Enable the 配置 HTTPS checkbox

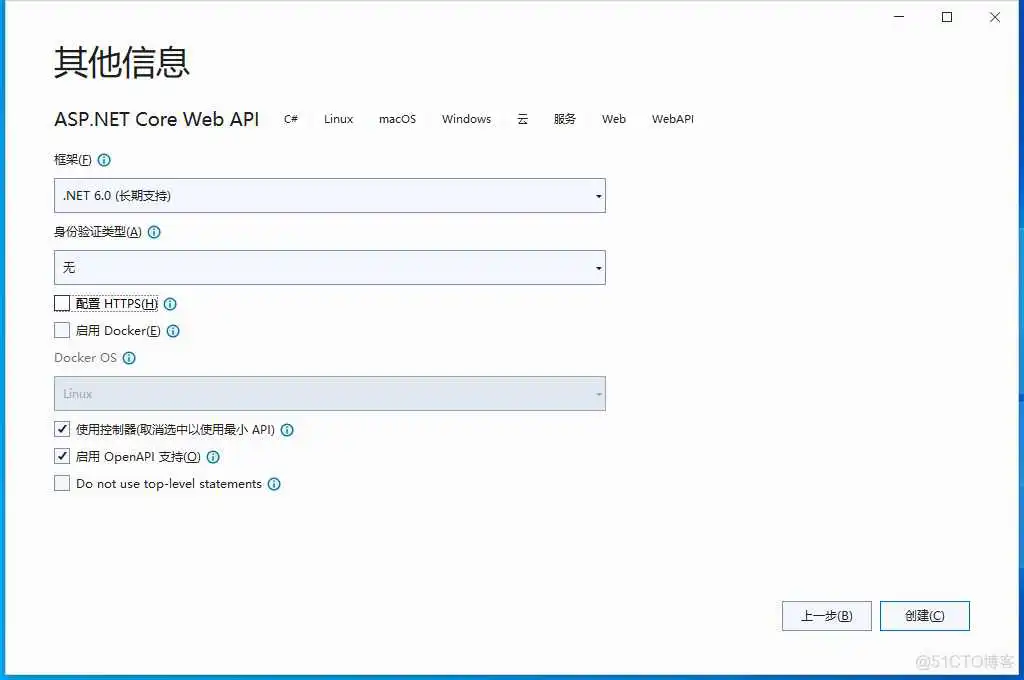61,303
